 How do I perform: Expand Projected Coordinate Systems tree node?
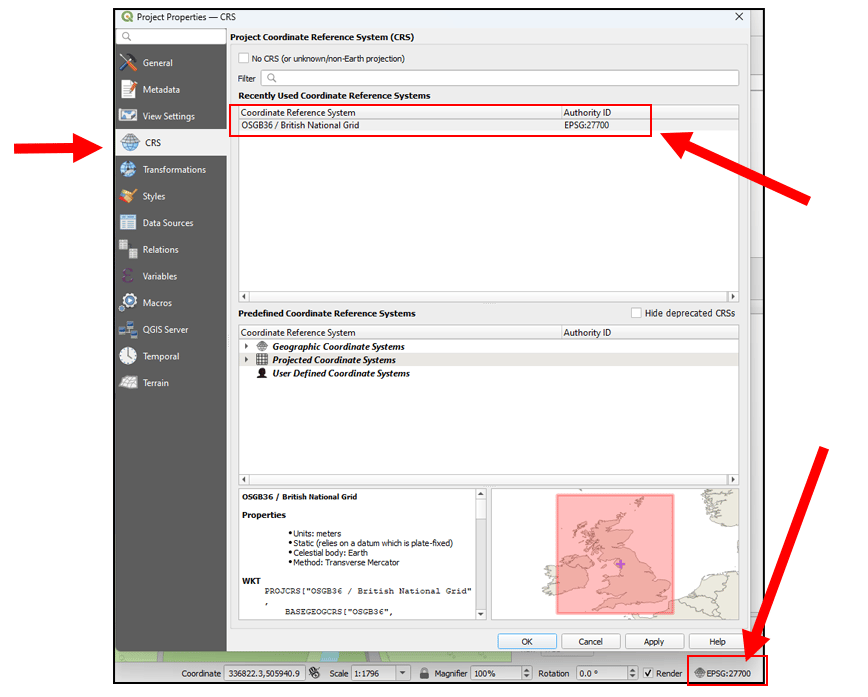(247, 360)
